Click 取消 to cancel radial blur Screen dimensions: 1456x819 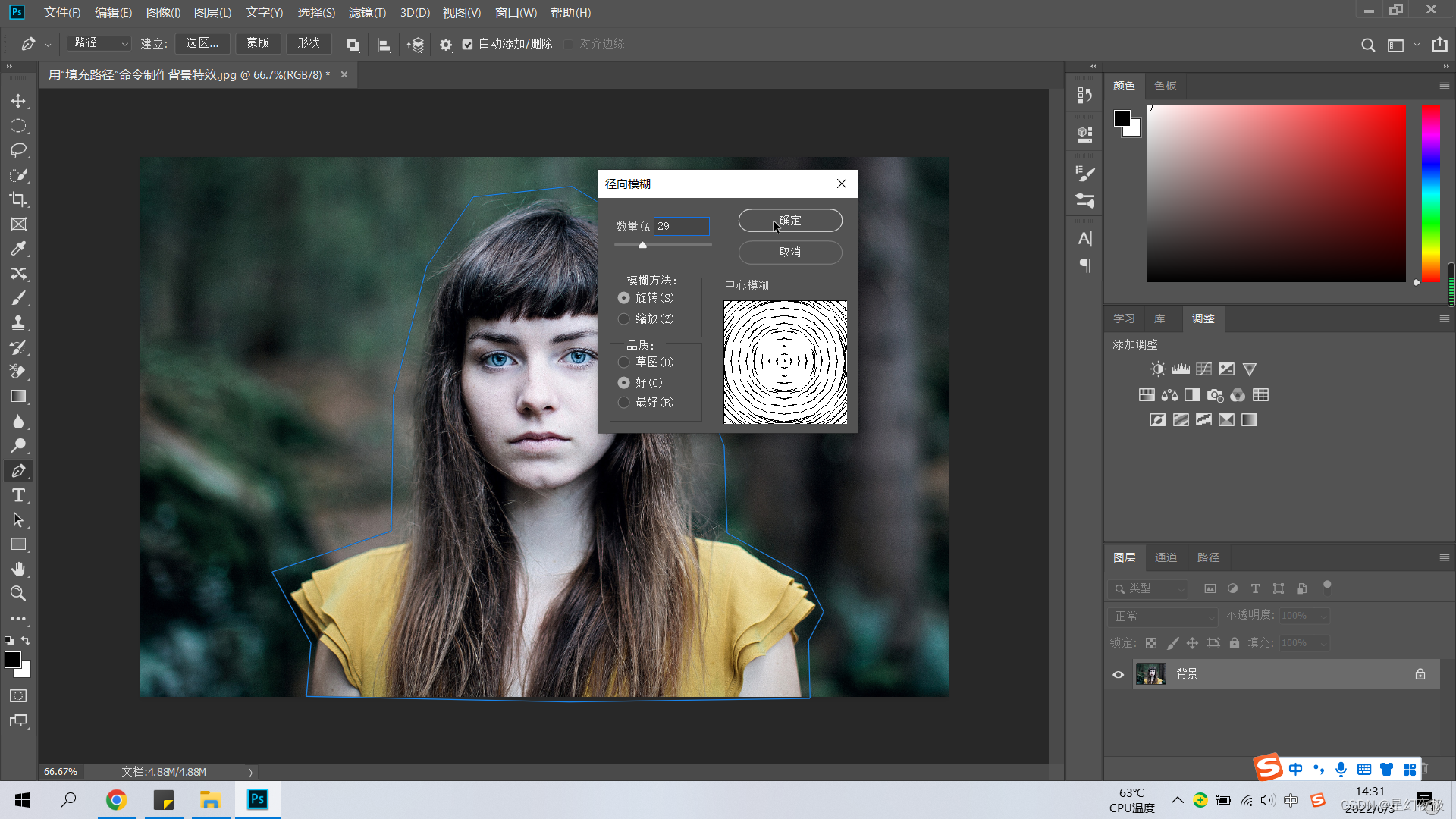point(789,253)
